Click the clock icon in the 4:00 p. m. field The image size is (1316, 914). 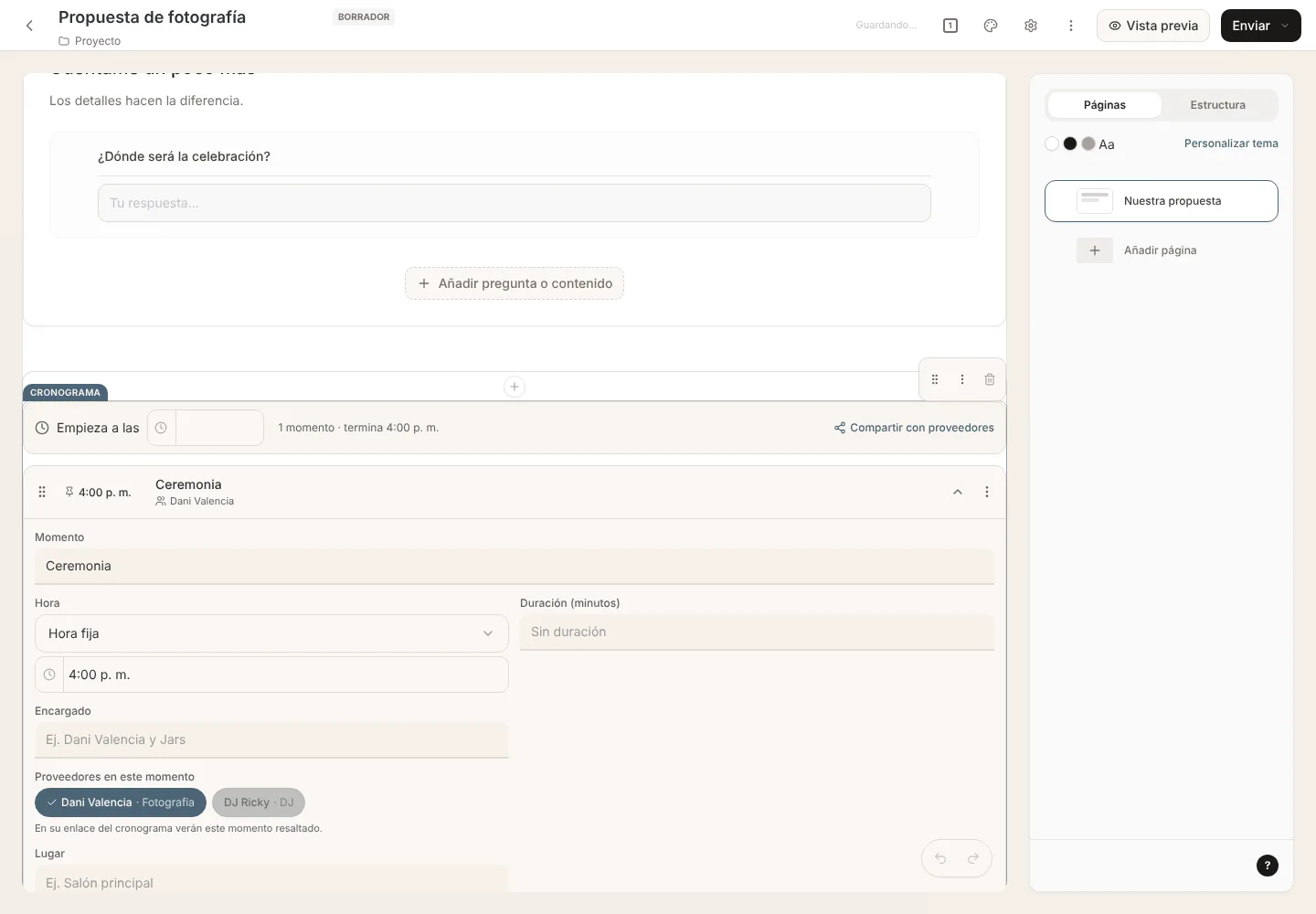49,675
